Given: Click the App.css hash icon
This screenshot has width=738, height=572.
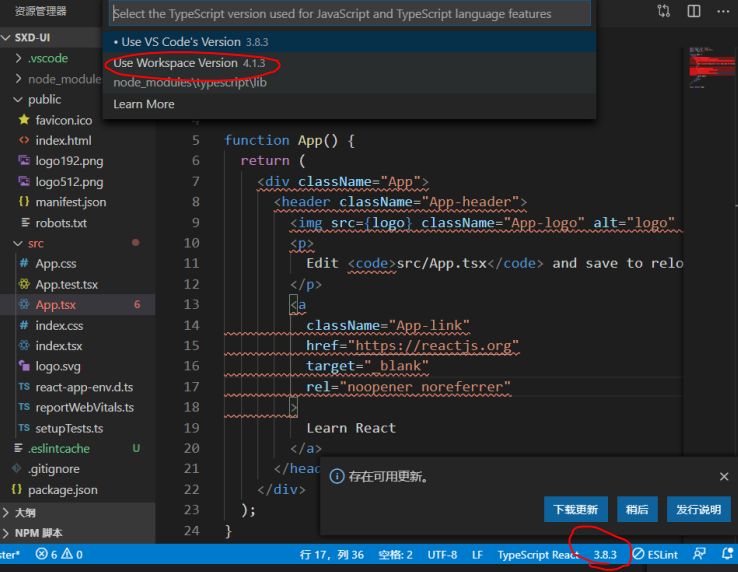Looking at the screenshot, I should (x=24, y=263).
